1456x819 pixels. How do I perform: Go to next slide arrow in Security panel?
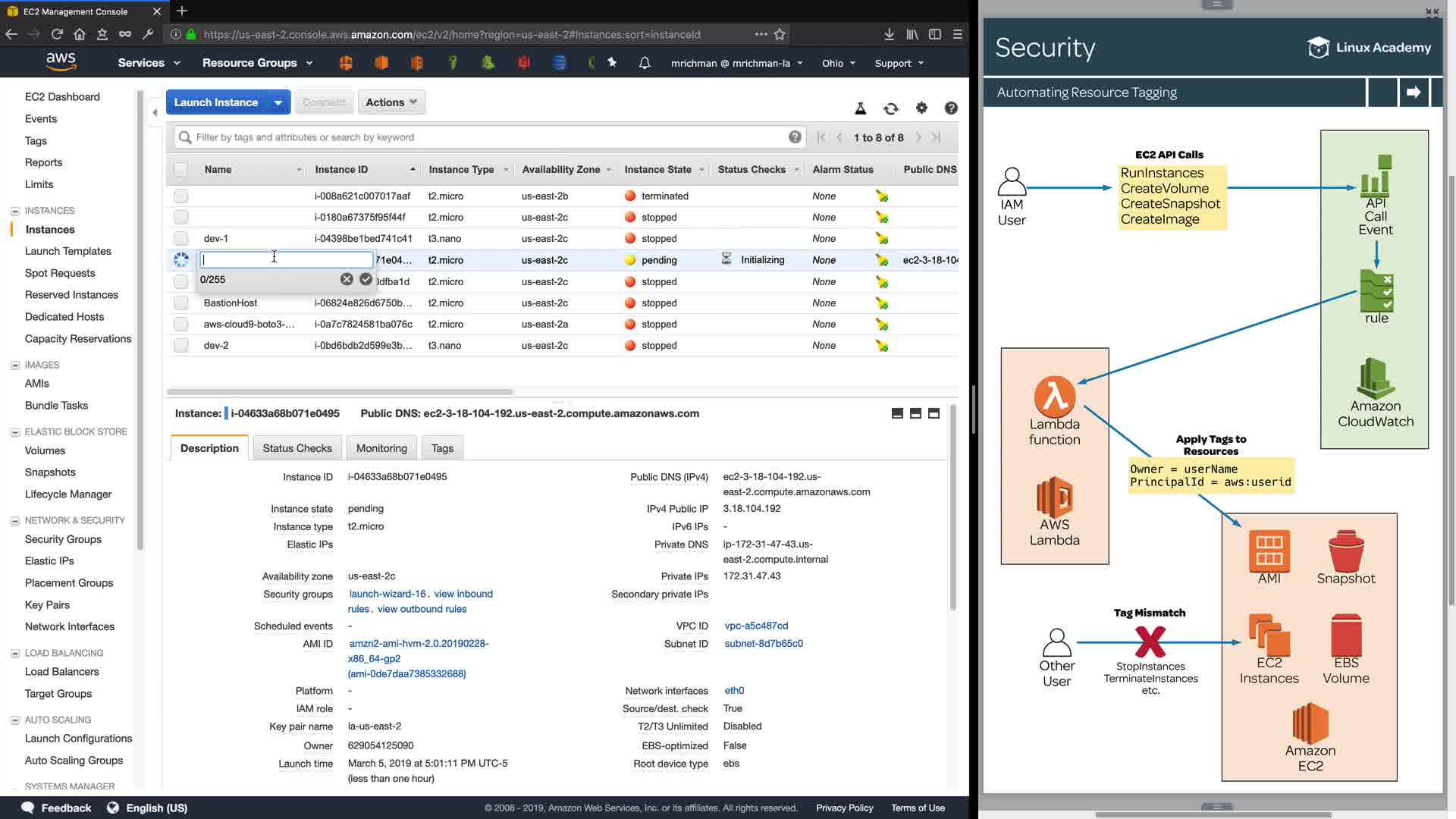1414,93
